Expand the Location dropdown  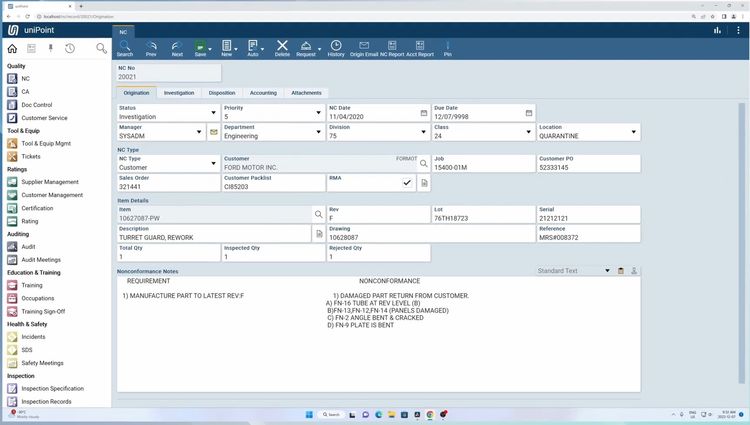click(634, 132)
